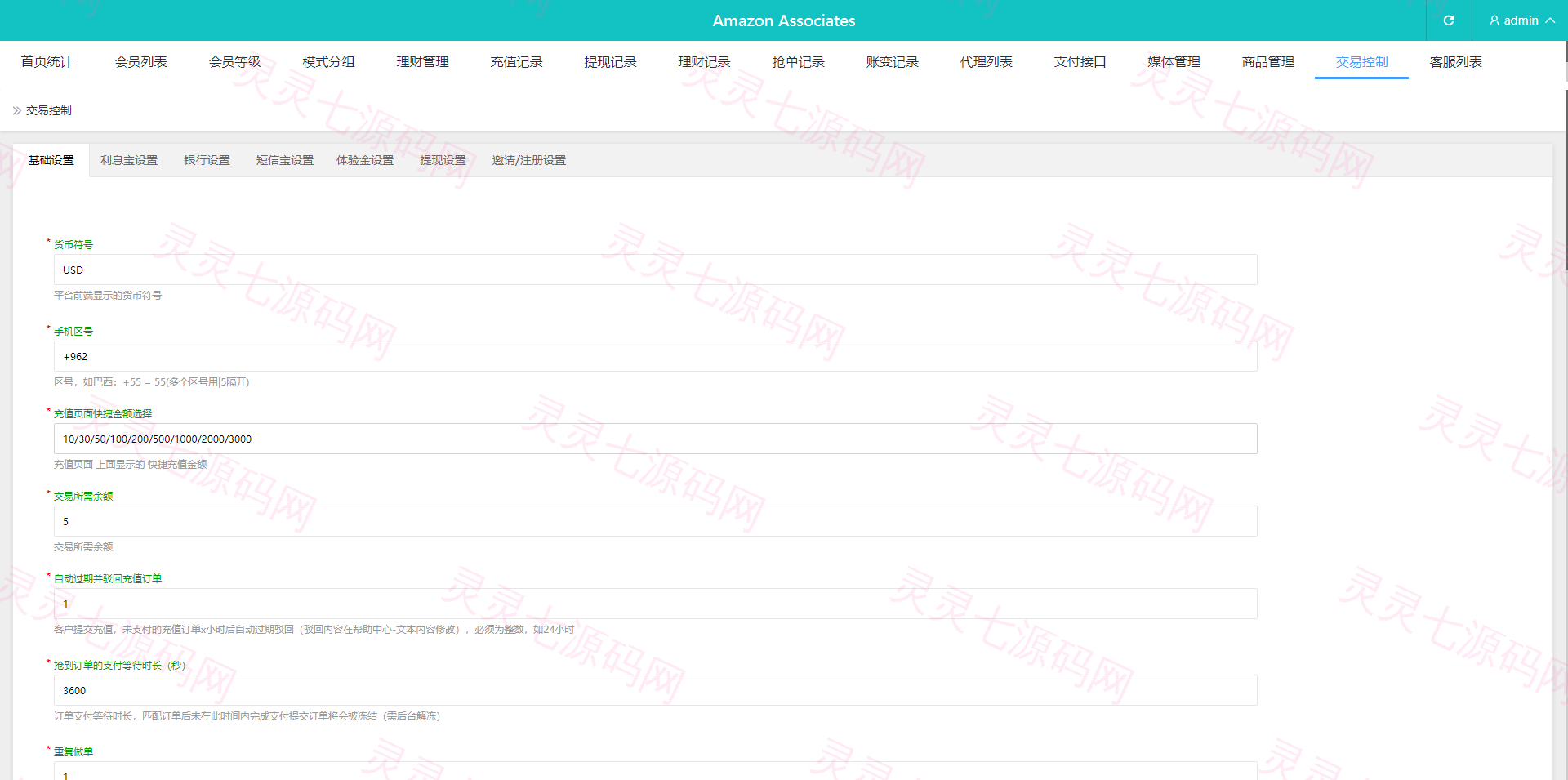Click the refresh icon in header
1568x780 pixels.
pos(1449,20)
